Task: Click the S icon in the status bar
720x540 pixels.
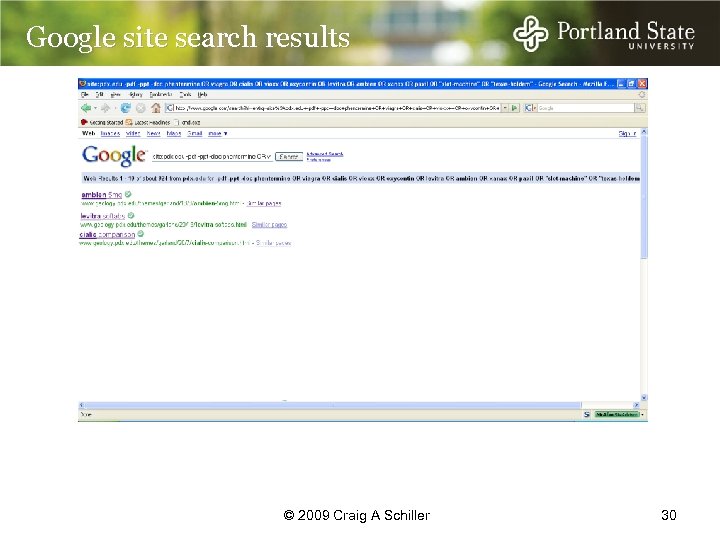Action: 586,414
